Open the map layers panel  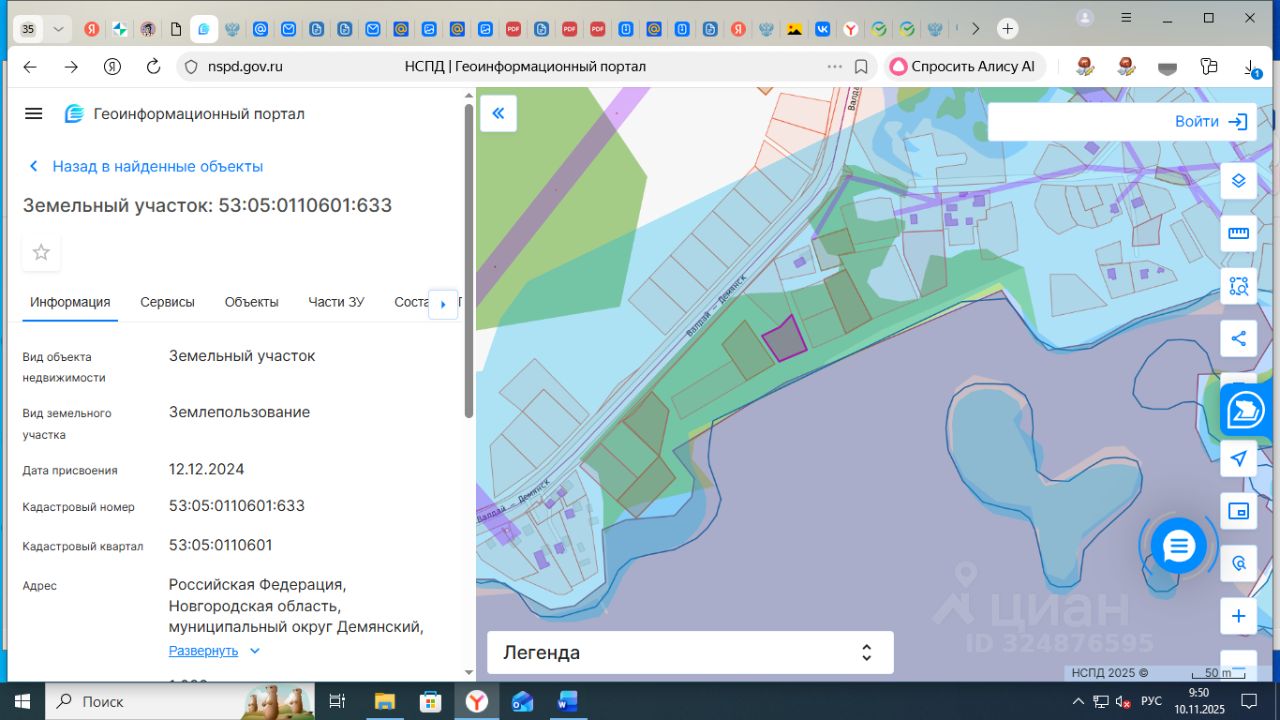[x=1238, y=181]
